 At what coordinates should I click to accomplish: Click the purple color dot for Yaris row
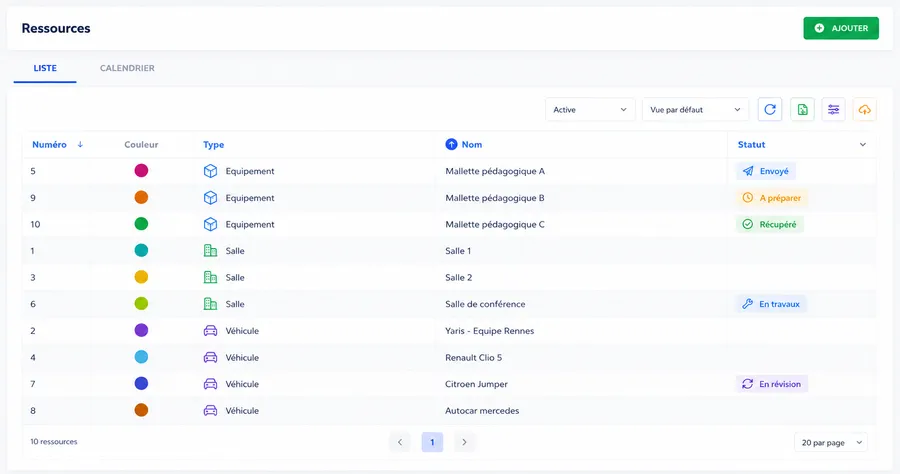click(x=141, y=330)
